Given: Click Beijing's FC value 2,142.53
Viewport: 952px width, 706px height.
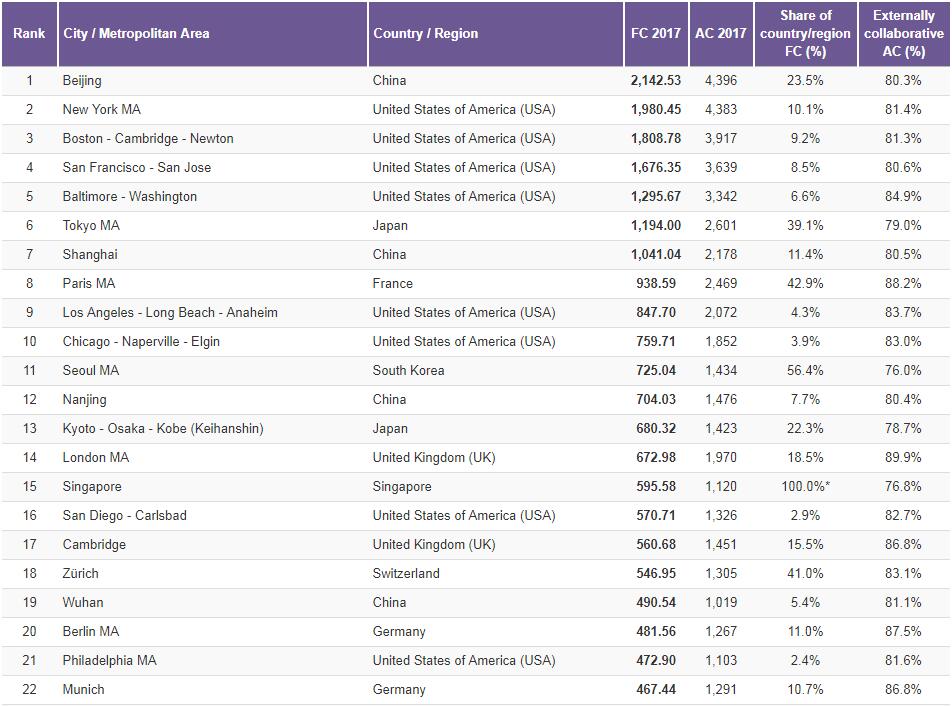Looking at the screenshot, I should (x=655, y=80).
